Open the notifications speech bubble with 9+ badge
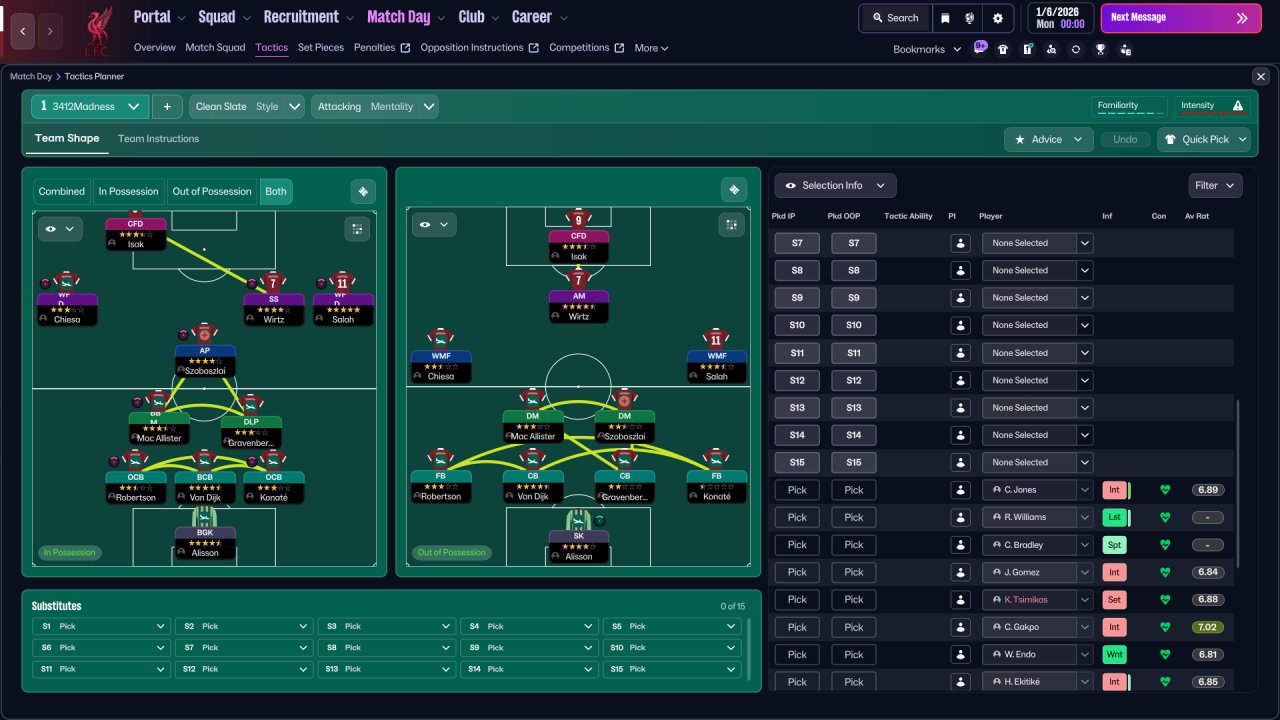 point(980,48)
